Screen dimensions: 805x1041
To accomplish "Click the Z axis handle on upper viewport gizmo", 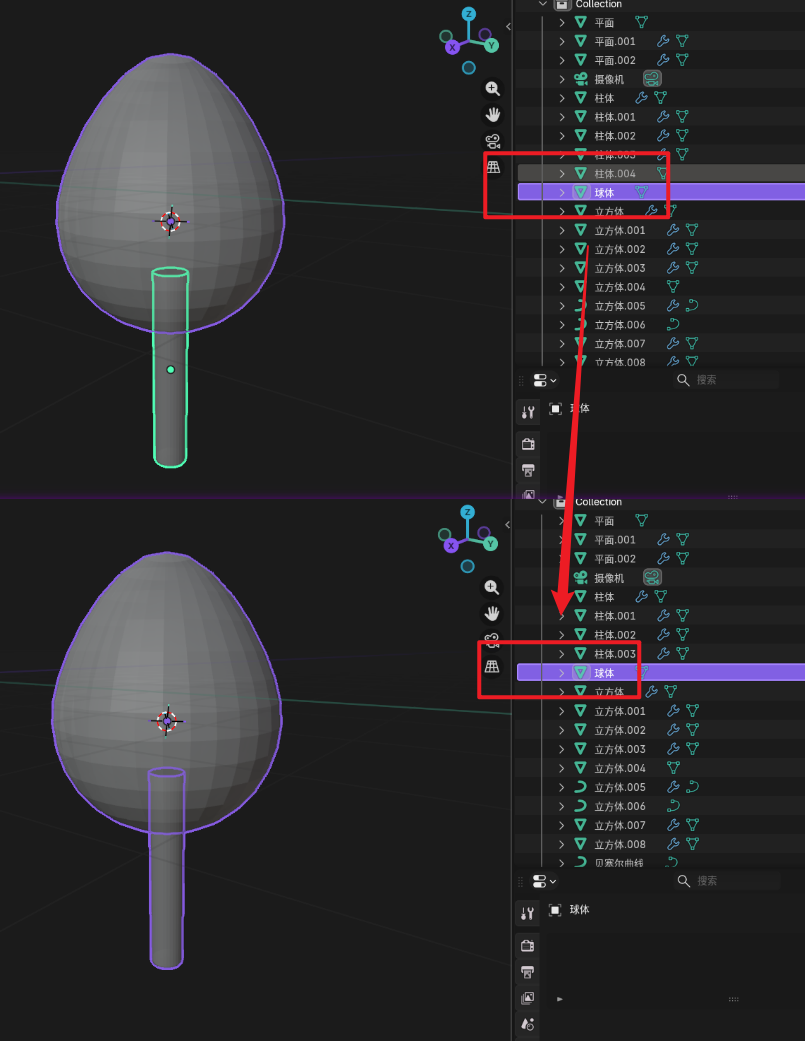I will point(469,15).
